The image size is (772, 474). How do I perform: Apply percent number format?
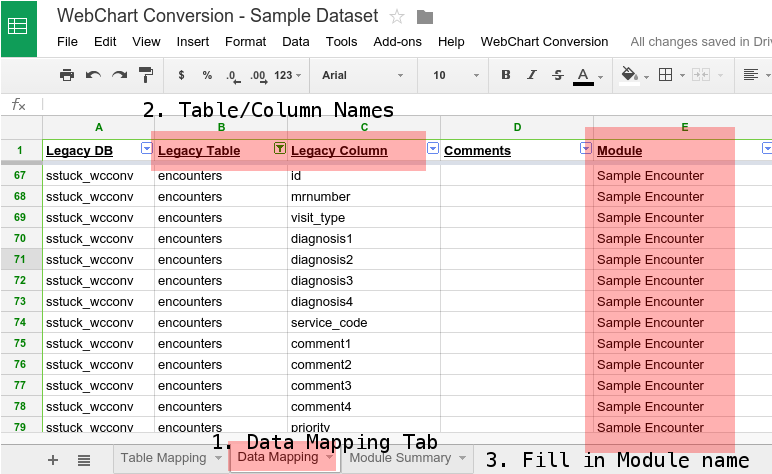[x=207, y=75]
